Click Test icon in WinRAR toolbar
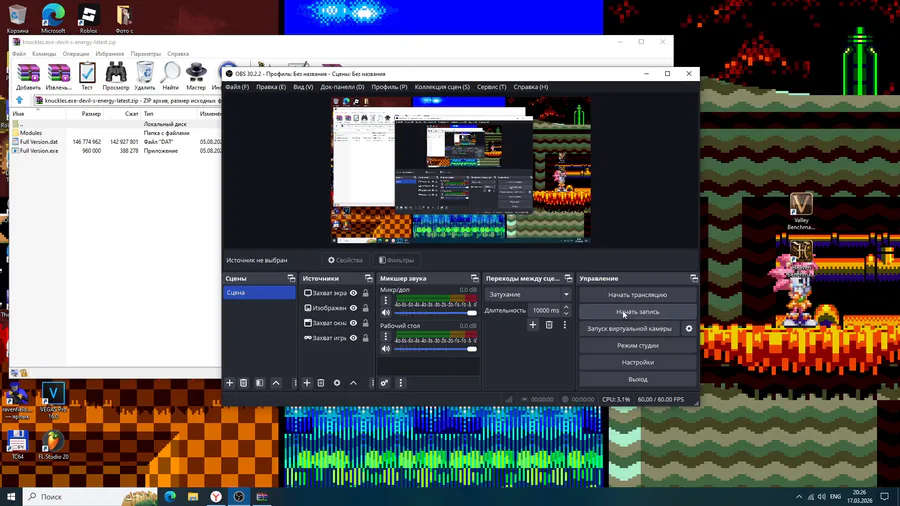Image resolution: width=900 pixels, height=506 pixels. coord(87,76)
